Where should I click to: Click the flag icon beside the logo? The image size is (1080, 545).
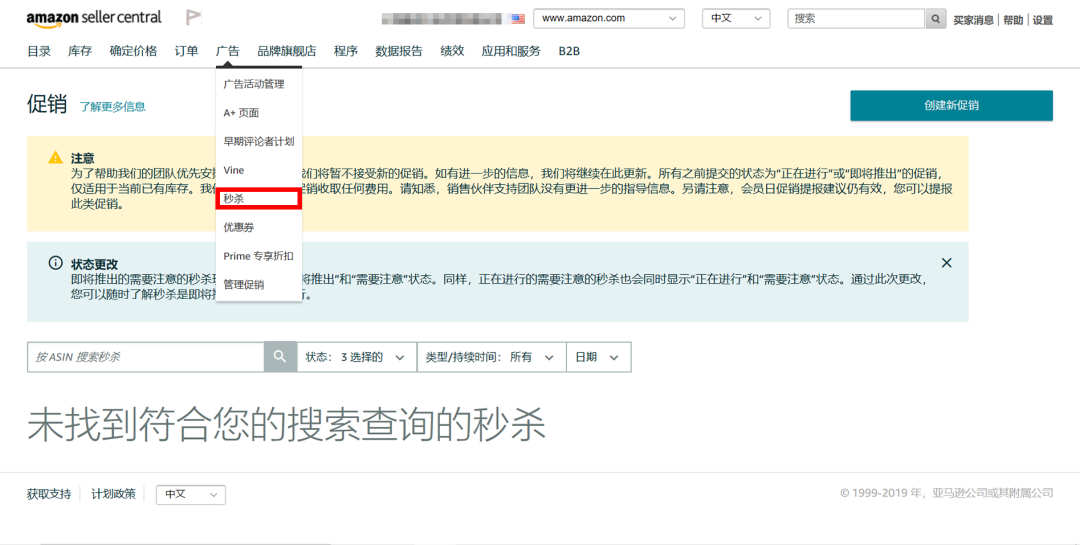(194, 17)
